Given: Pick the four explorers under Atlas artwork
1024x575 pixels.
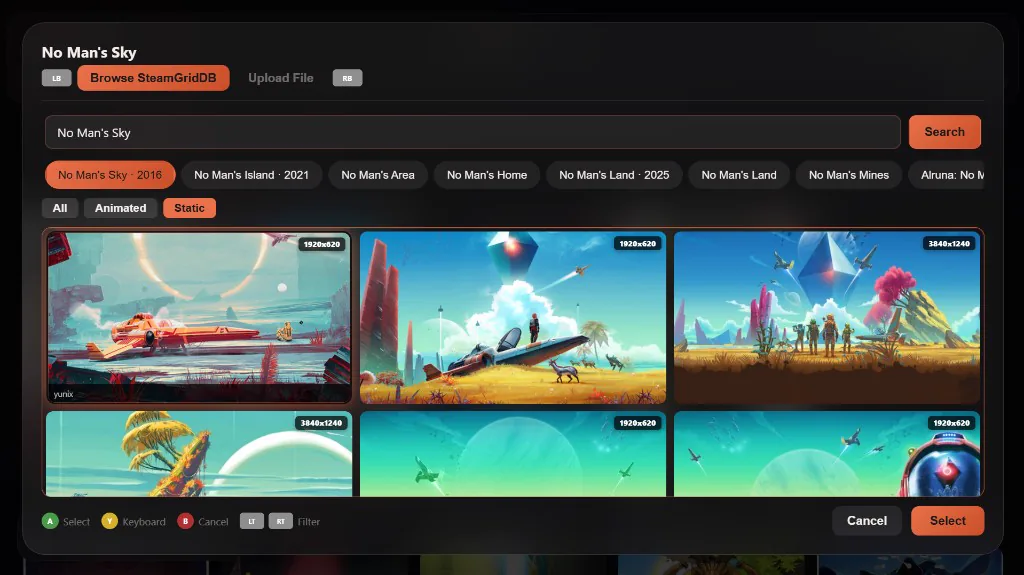Looking at the screenshot, I should point(827,317).
